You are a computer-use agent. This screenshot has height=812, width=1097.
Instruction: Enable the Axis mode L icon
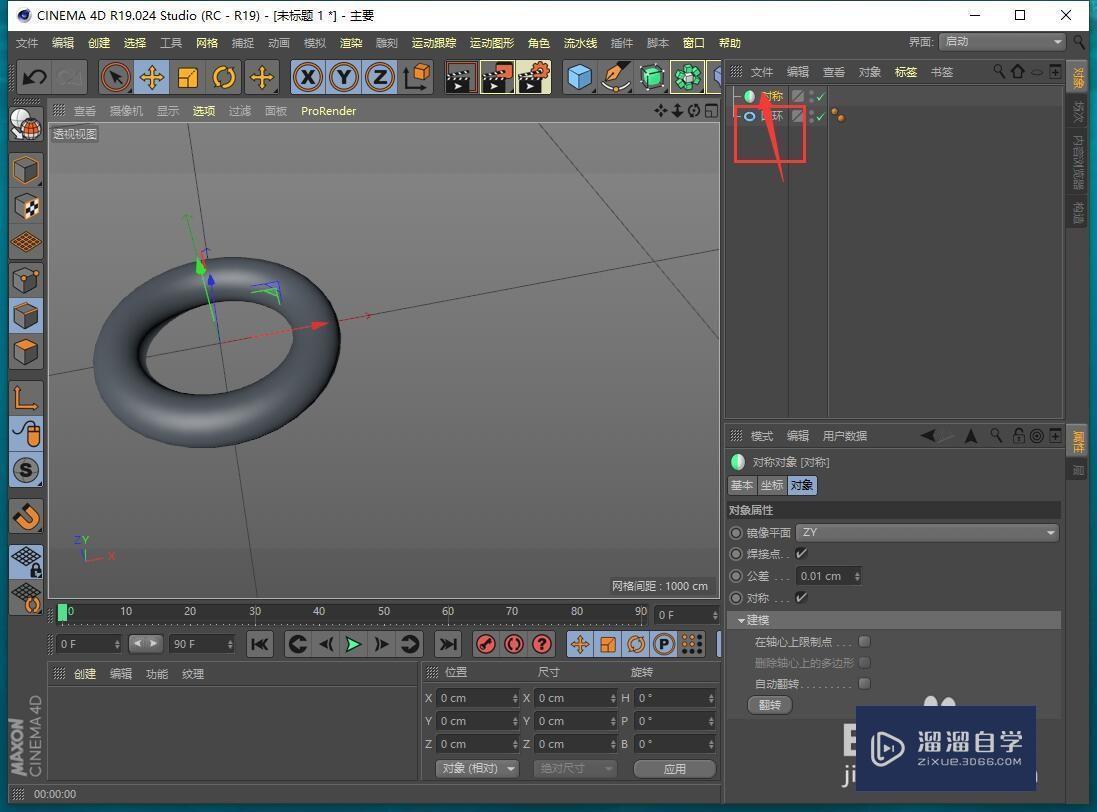click(26, 398)
